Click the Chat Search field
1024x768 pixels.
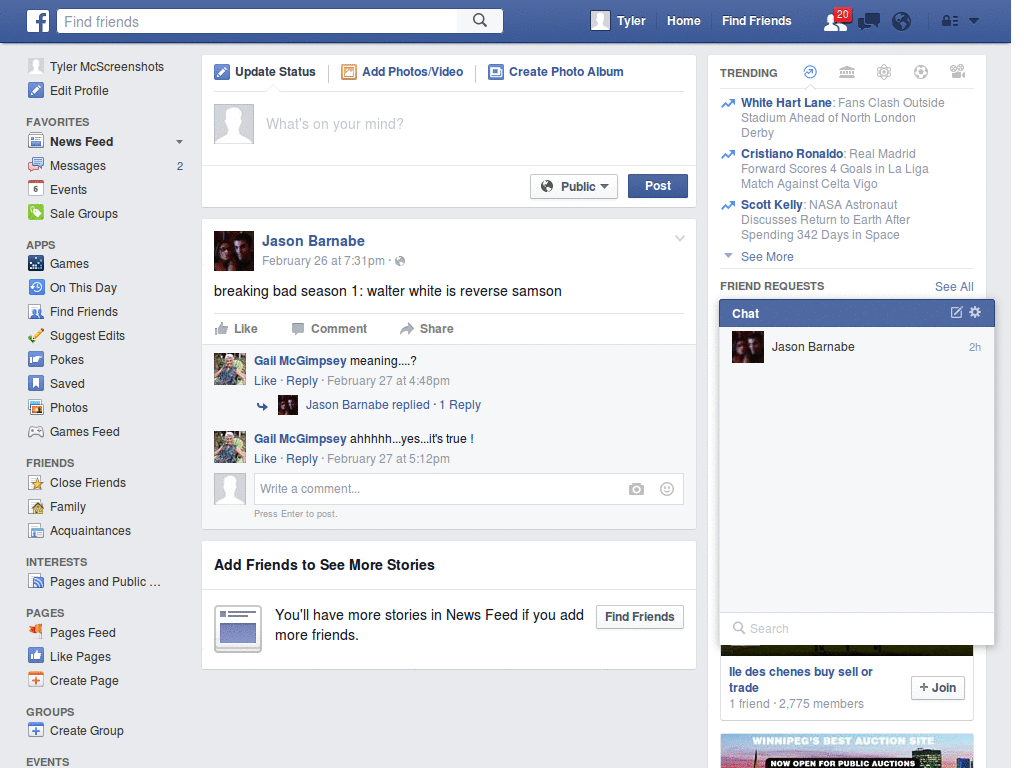point(857,628)
